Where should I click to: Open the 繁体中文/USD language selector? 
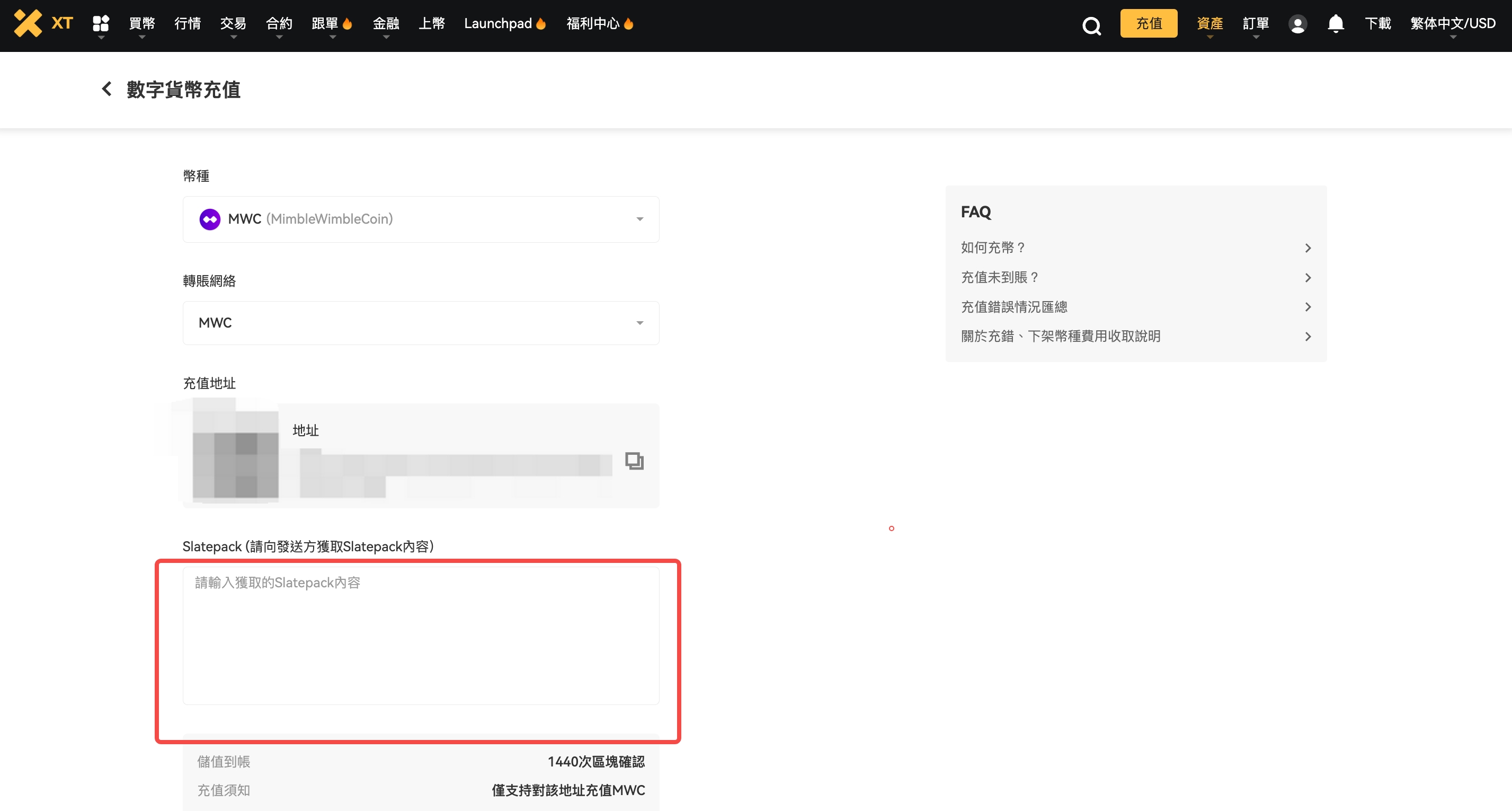[x=1453, y=23]
